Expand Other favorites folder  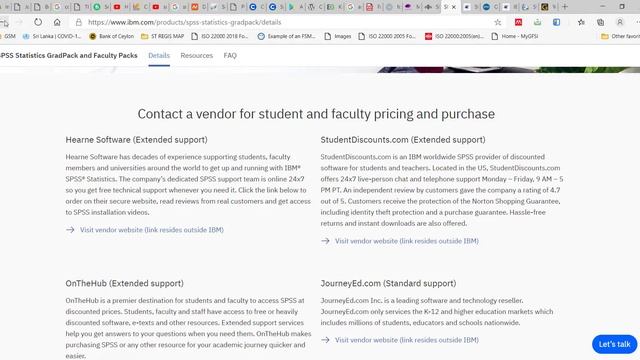620,36
